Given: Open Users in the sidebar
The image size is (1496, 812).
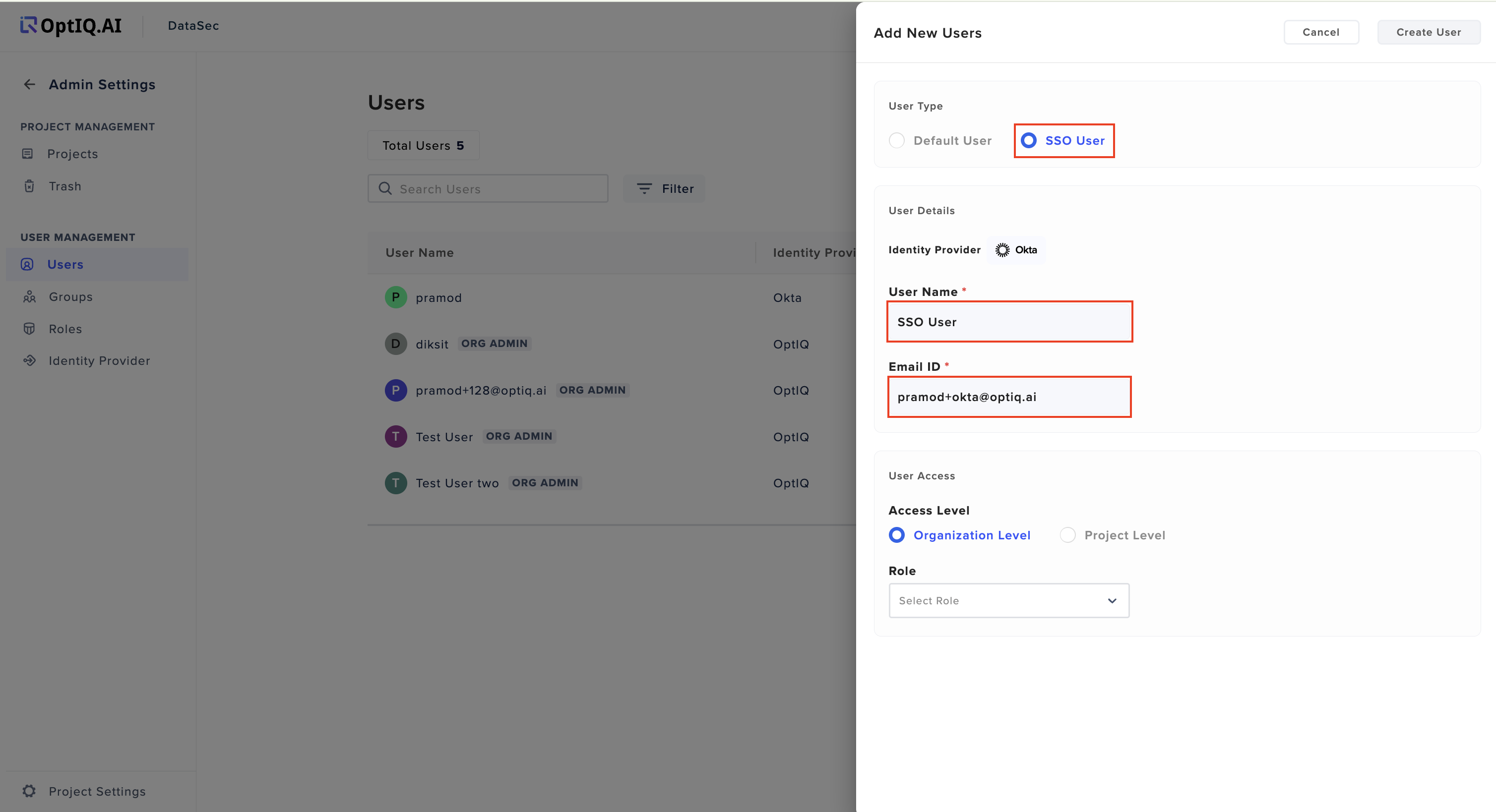Looking at the screenshot, I should coord(97,265).
